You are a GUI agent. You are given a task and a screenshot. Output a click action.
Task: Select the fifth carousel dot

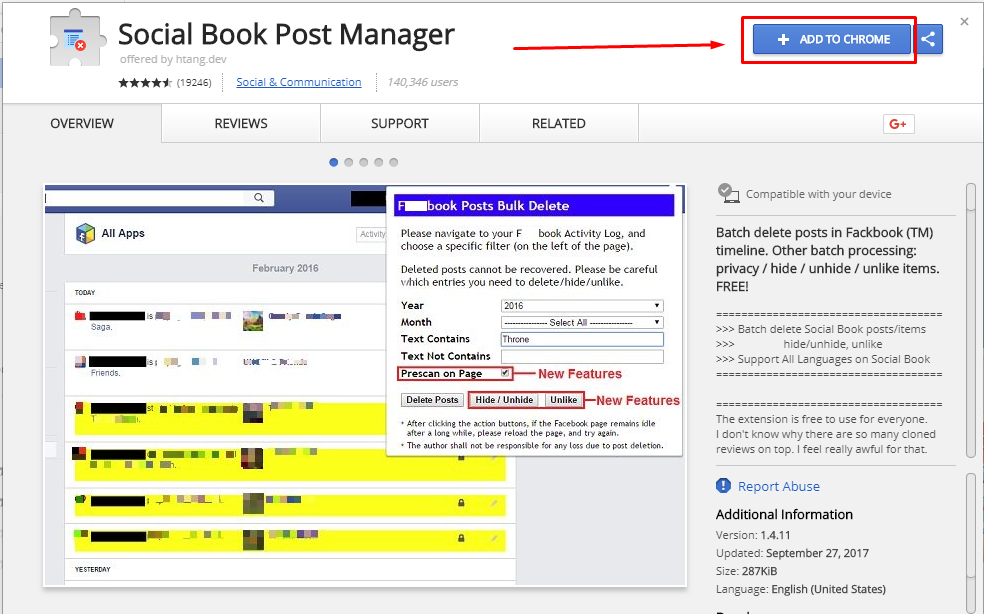[x=393, y=163]
